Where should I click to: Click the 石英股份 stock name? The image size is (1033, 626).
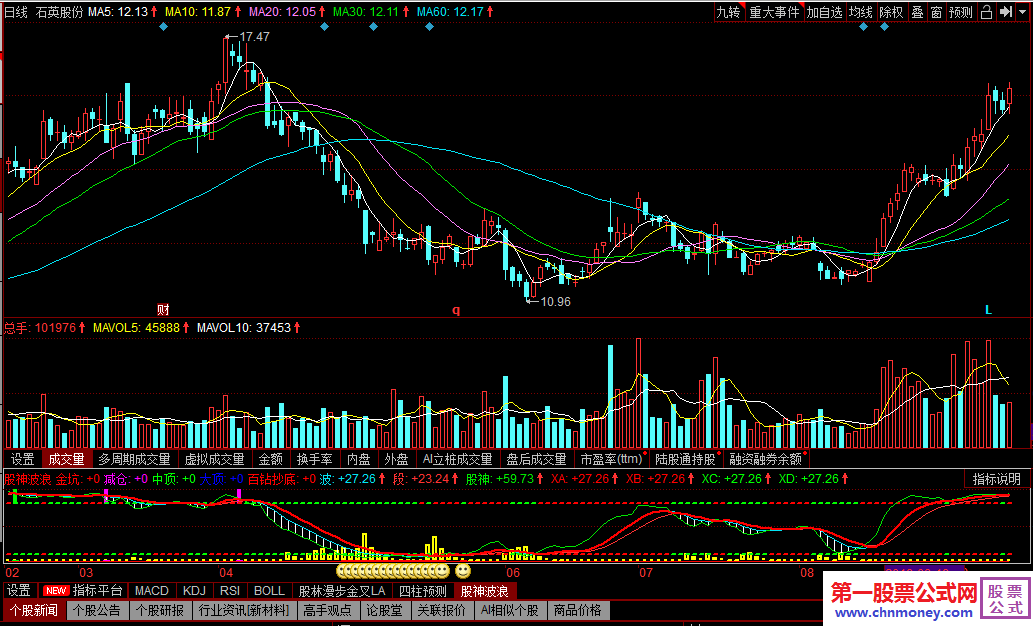[59, 12]
